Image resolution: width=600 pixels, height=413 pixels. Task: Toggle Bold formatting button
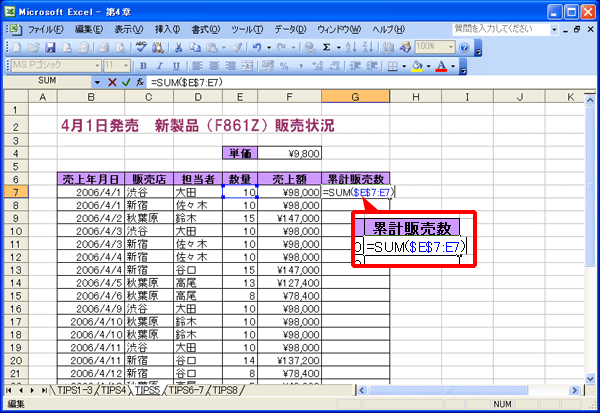click(143, 66)
